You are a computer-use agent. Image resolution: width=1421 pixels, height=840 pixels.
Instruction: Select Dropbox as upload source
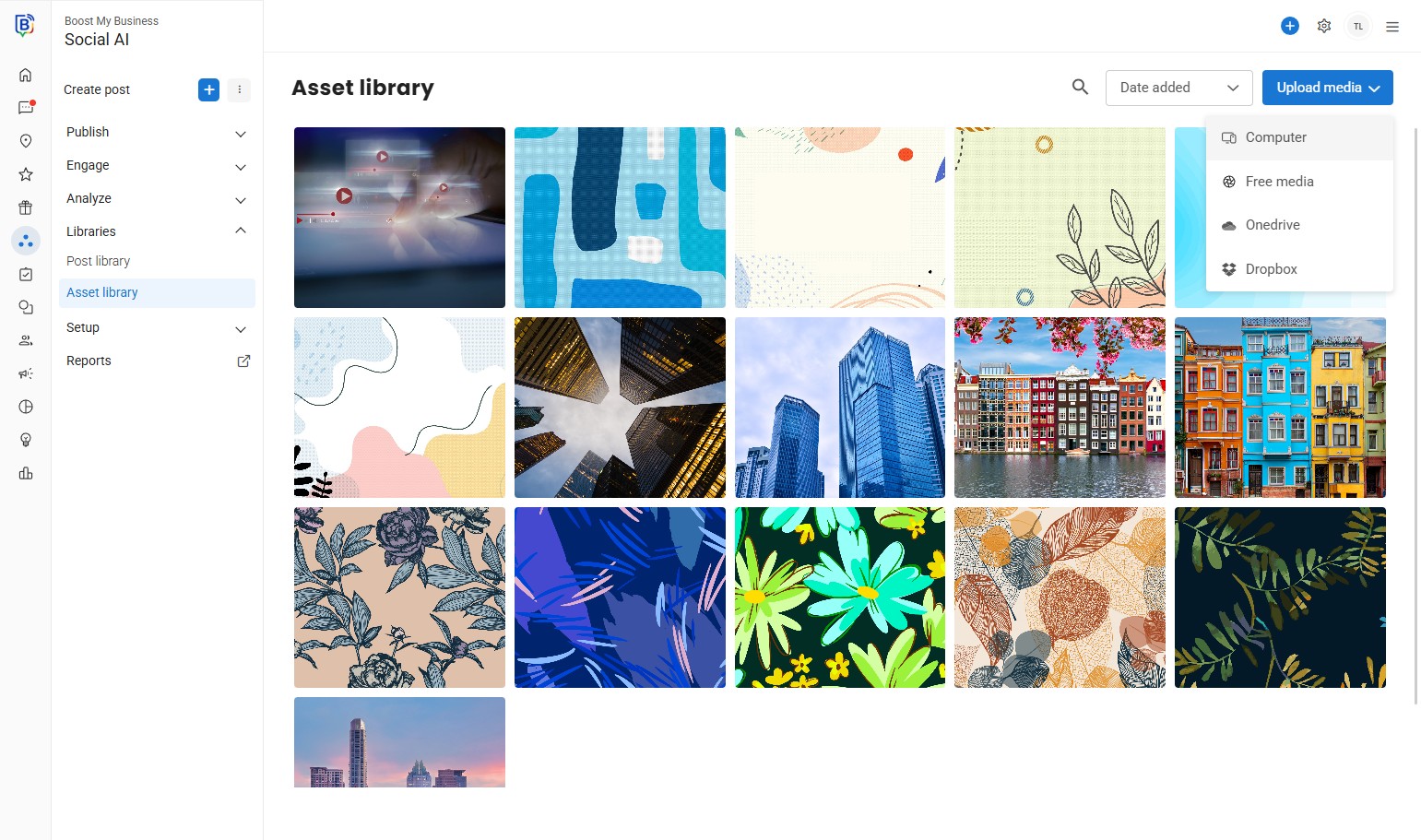pos(1299,269)
